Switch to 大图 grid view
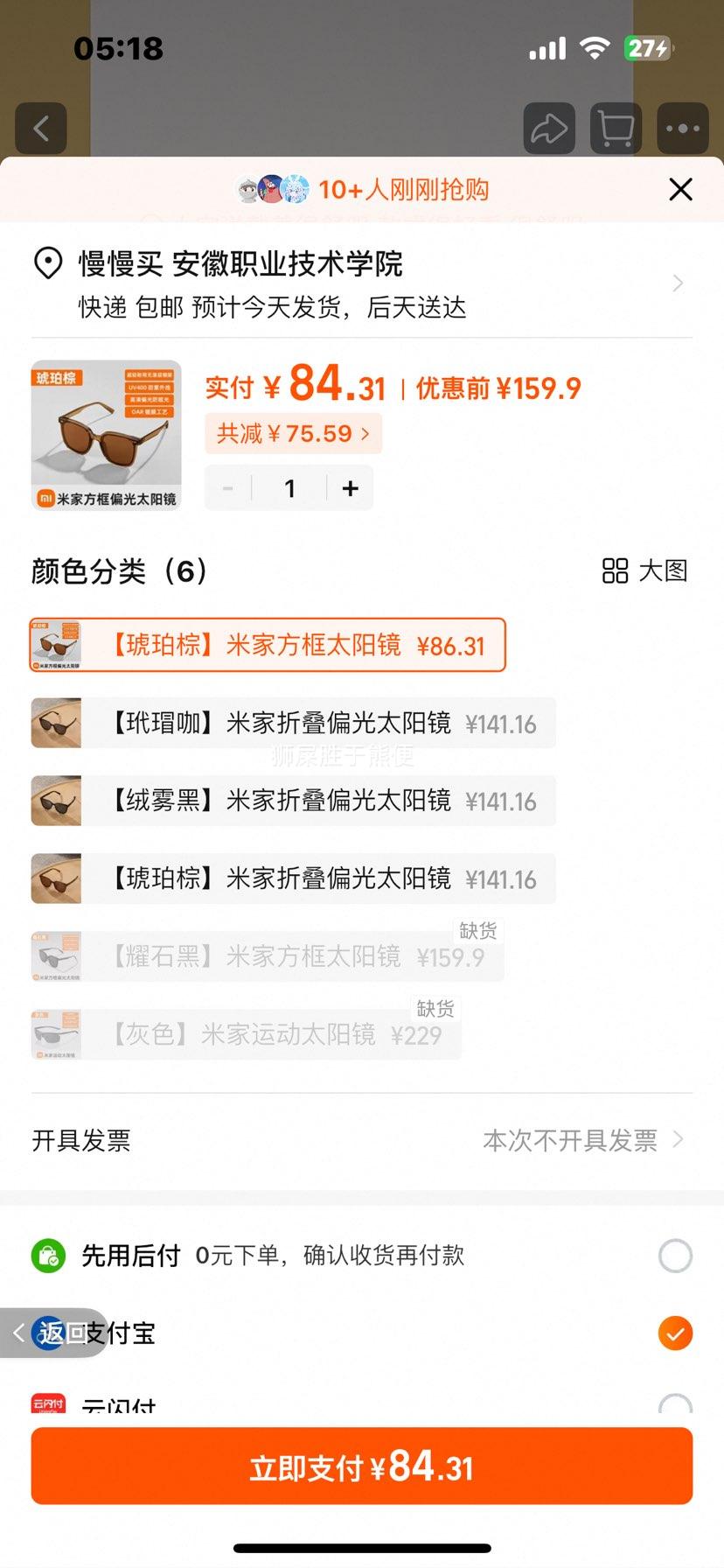 tap(644, 570)
